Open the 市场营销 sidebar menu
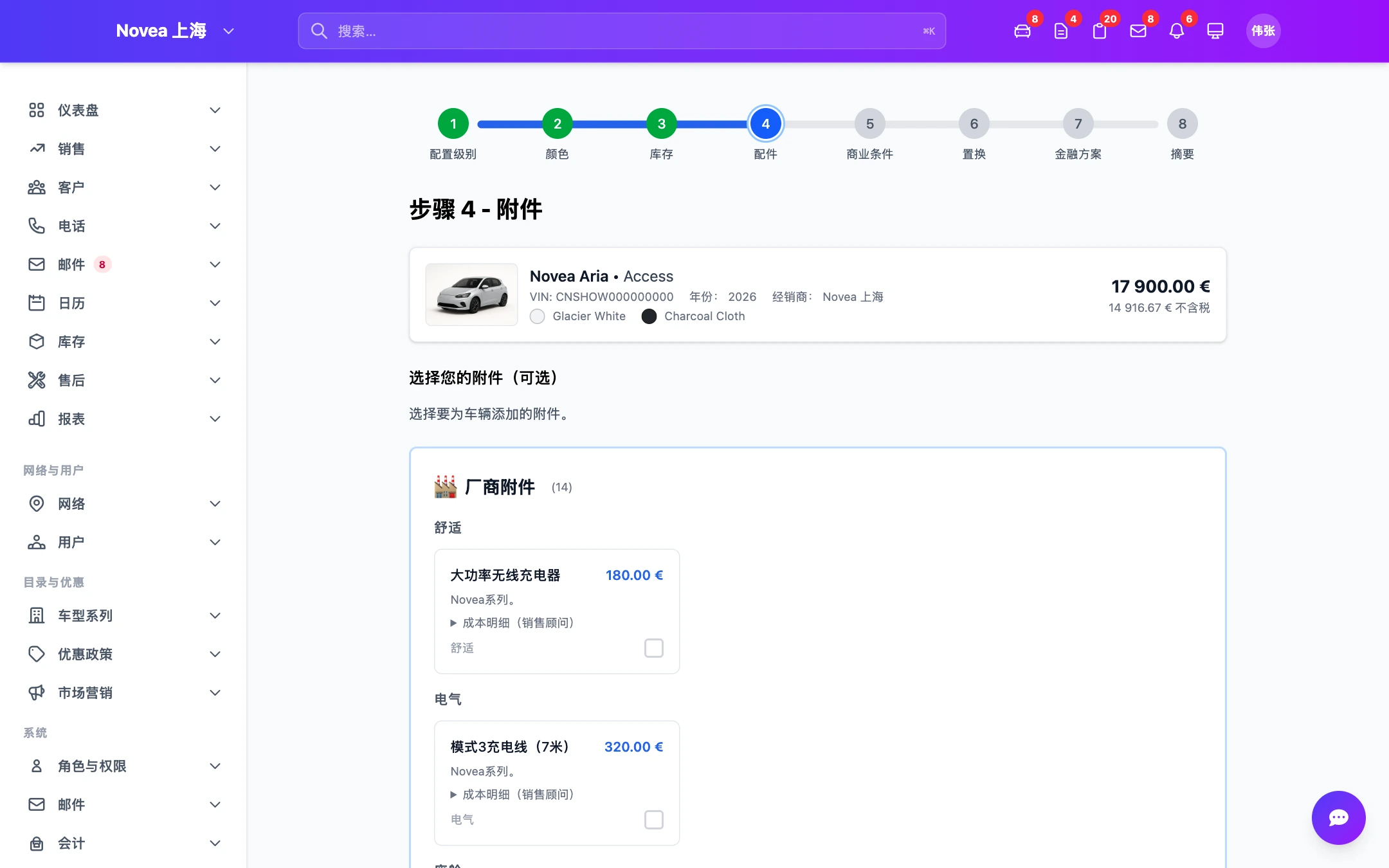 point(123,692)
